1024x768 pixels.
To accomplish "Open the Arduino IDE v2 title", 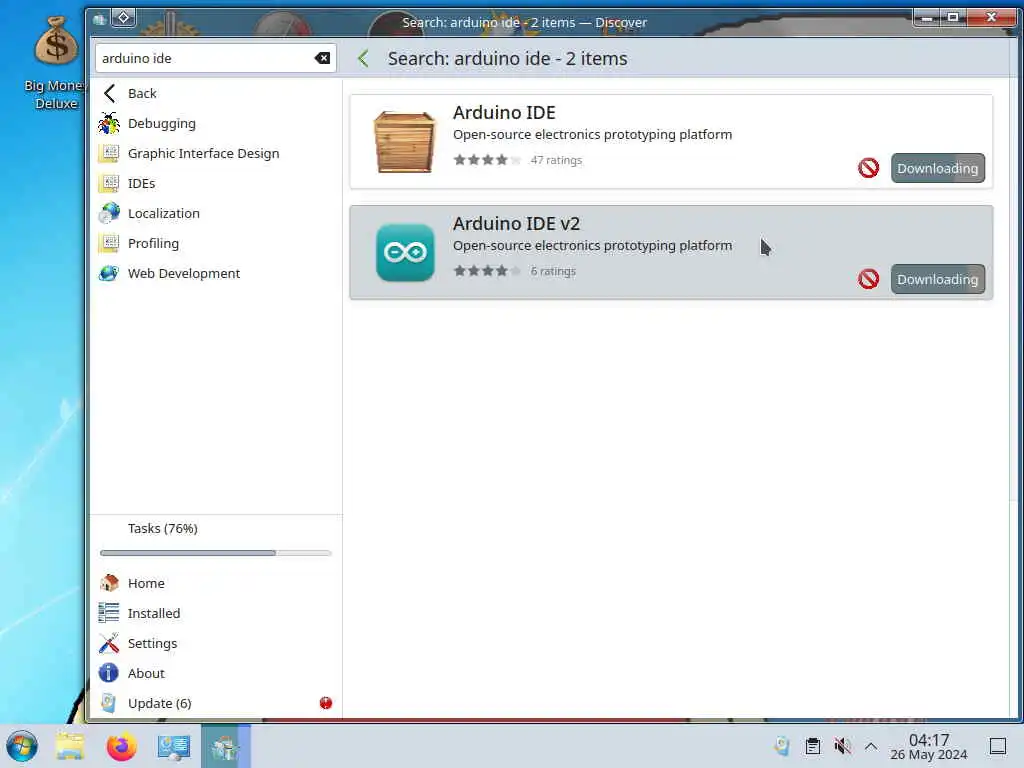I will click(x=516, y=223).
